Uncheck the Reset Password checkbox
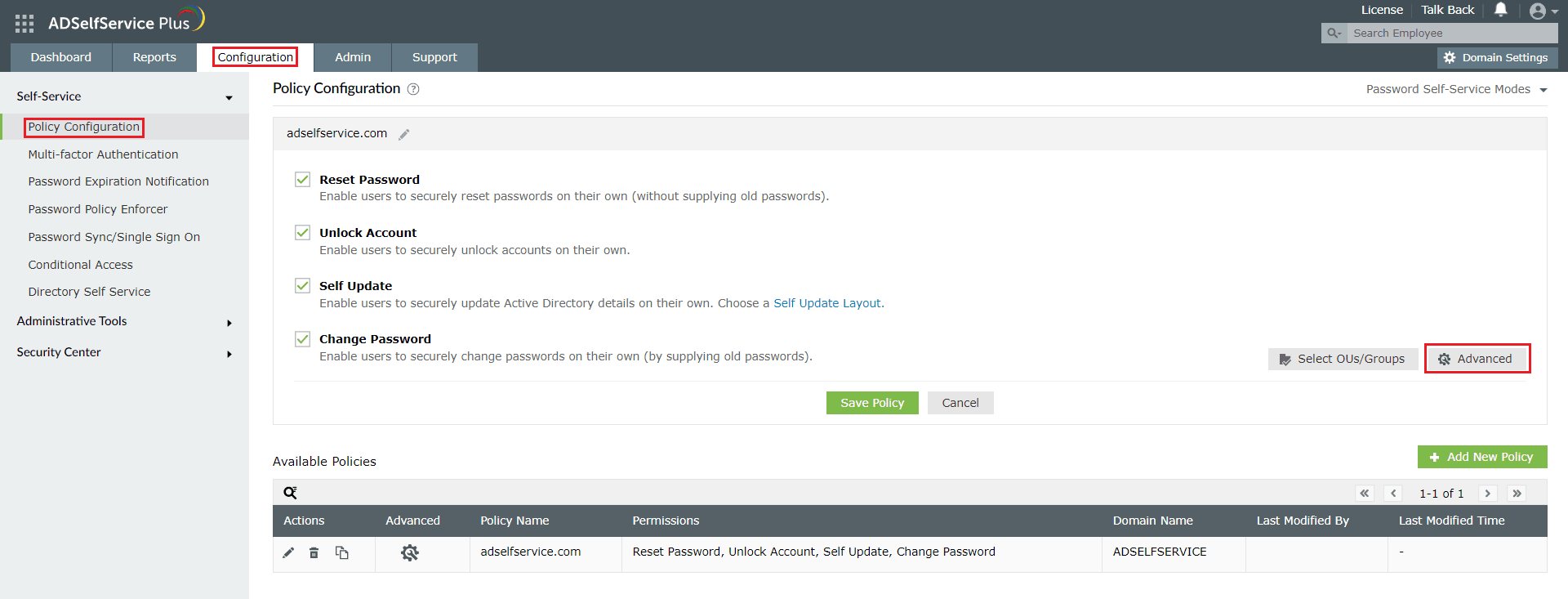 303,180
